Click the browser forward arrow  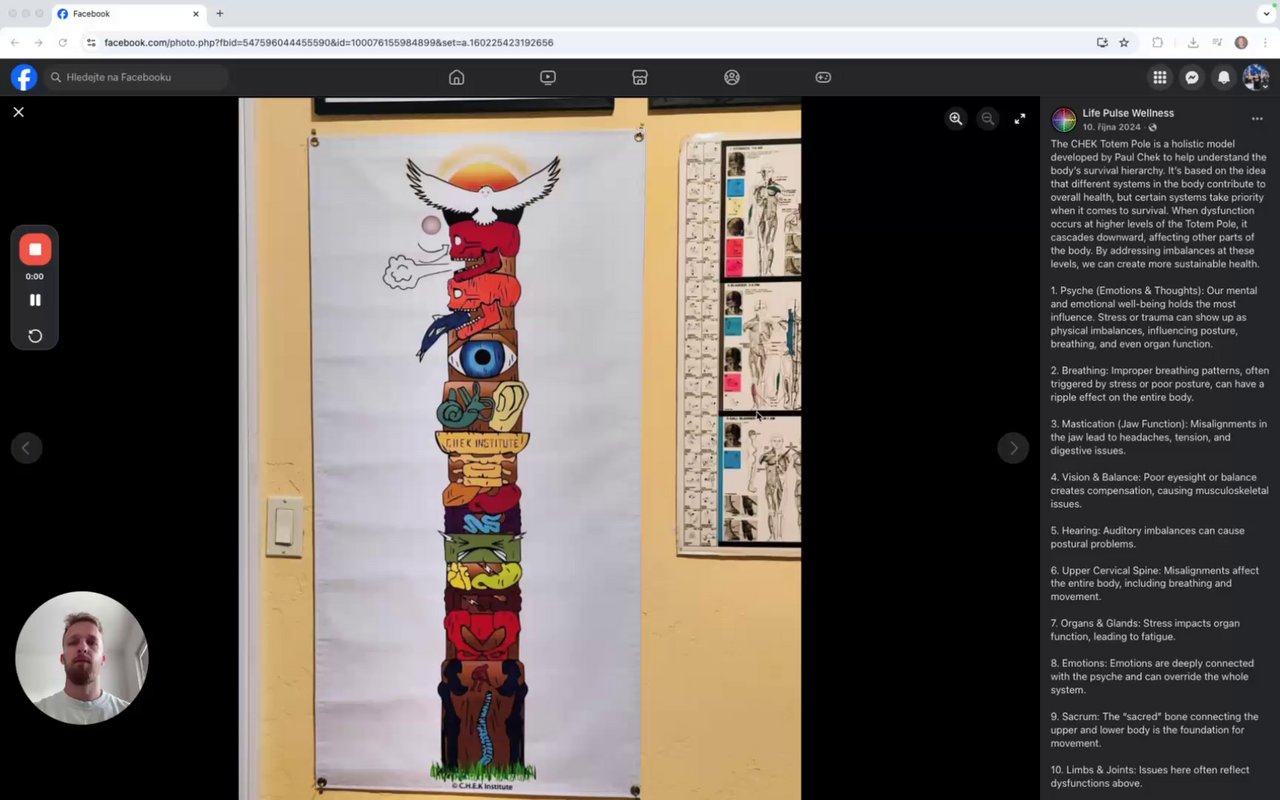pyautogui.click(x=38, y=43)
